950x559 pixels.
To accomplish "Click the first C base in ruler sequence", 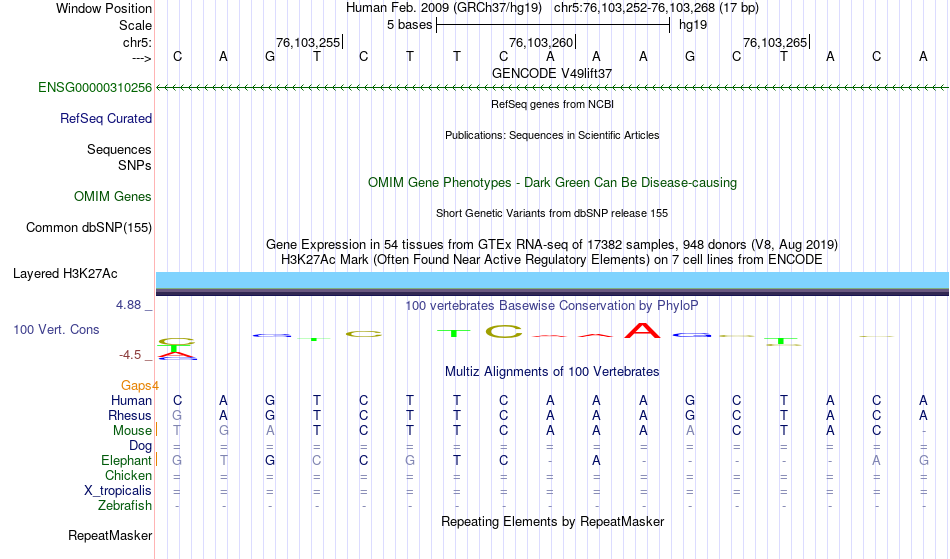I will (178, 57).
